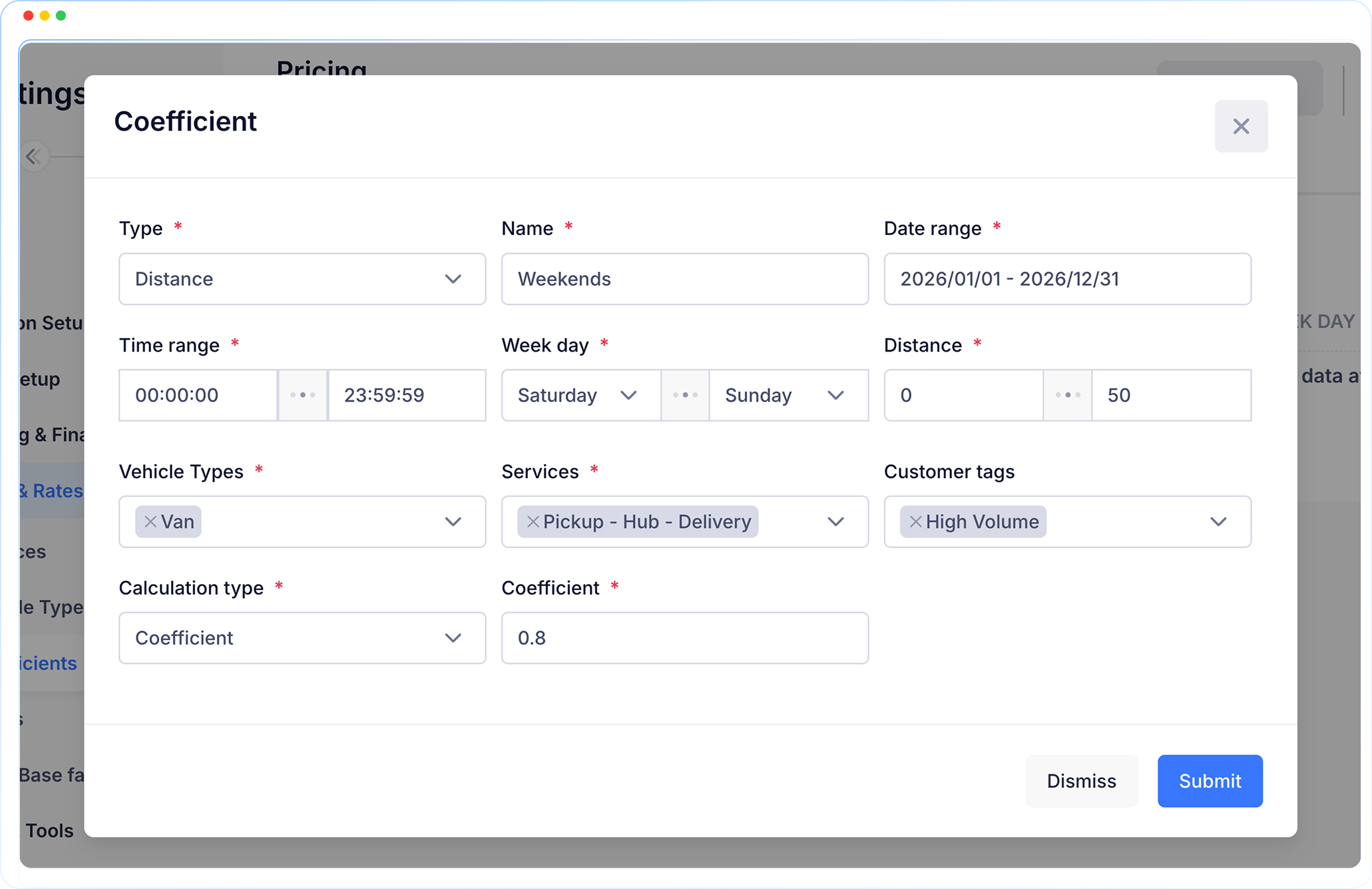Remove the Van vehicle type tag
Screen dimensions: 1372x889
click(x=150, y=522)
